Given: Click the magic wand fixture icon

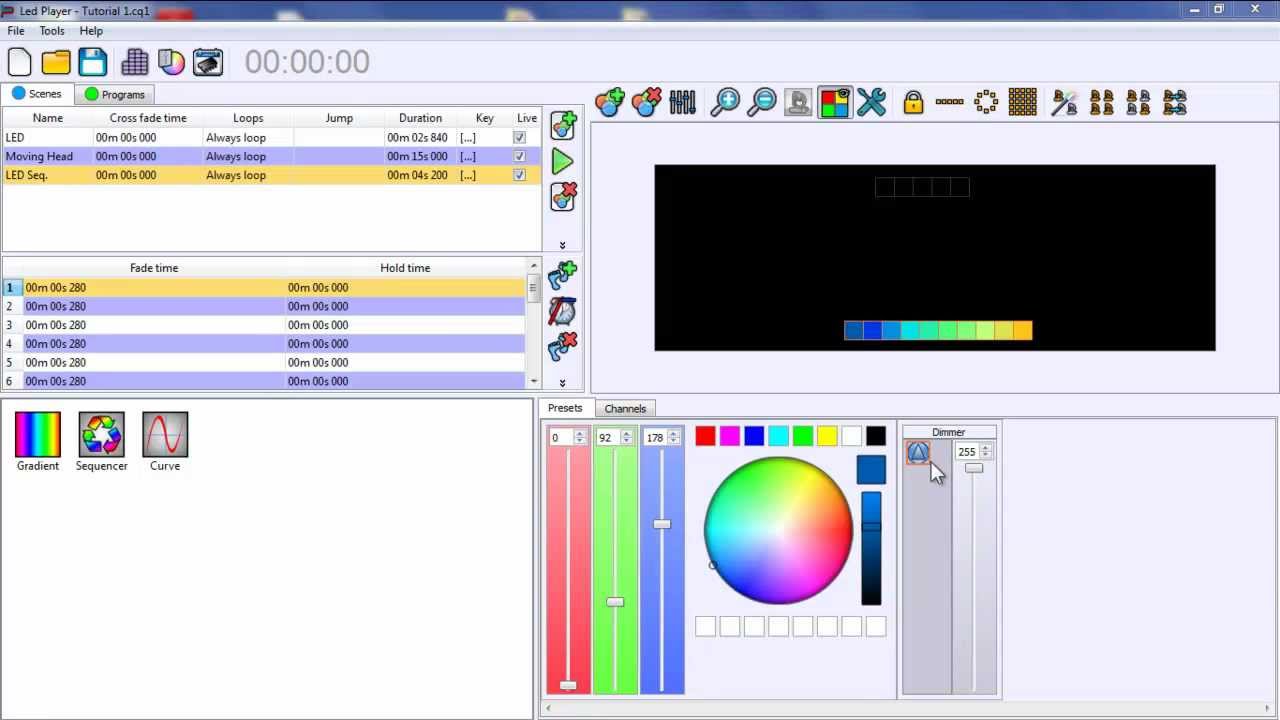Looking at the screenshot, I should [1064, 102].
